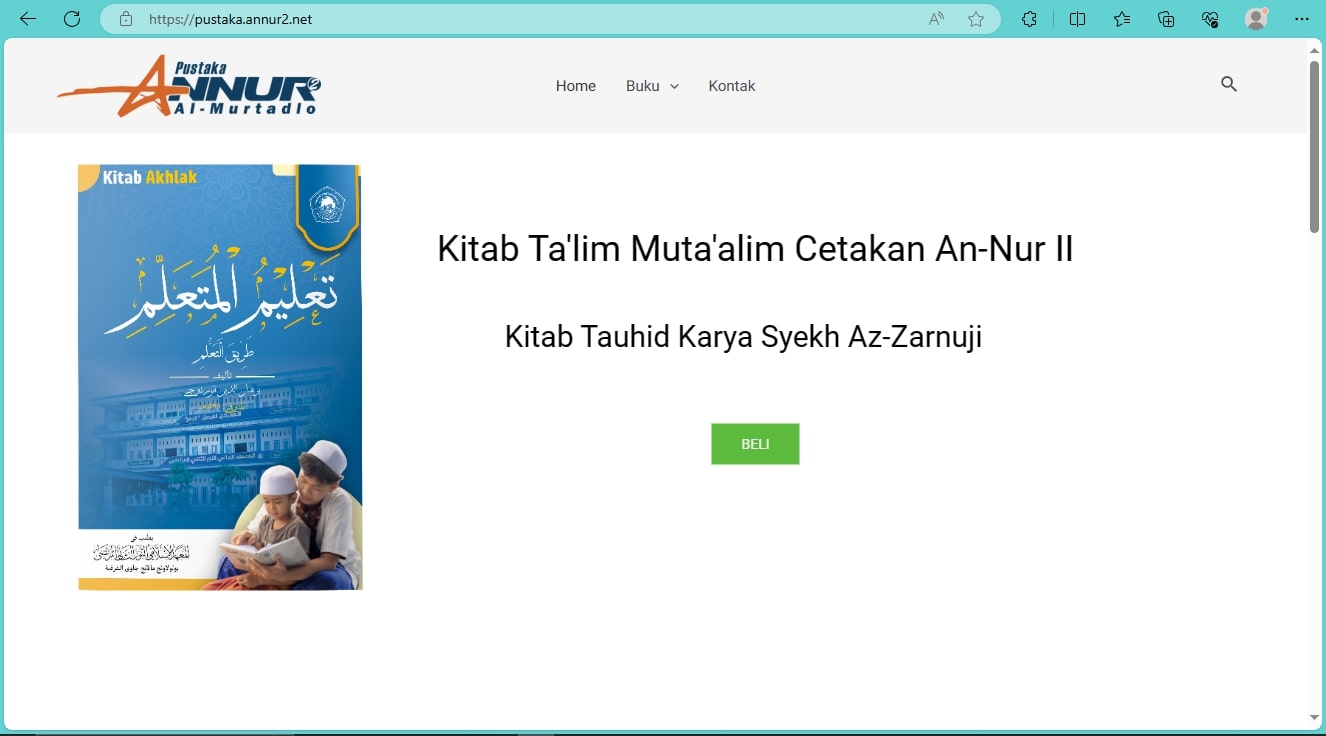
Task: Open Collections icon in toolbar
Action: 1166,19
